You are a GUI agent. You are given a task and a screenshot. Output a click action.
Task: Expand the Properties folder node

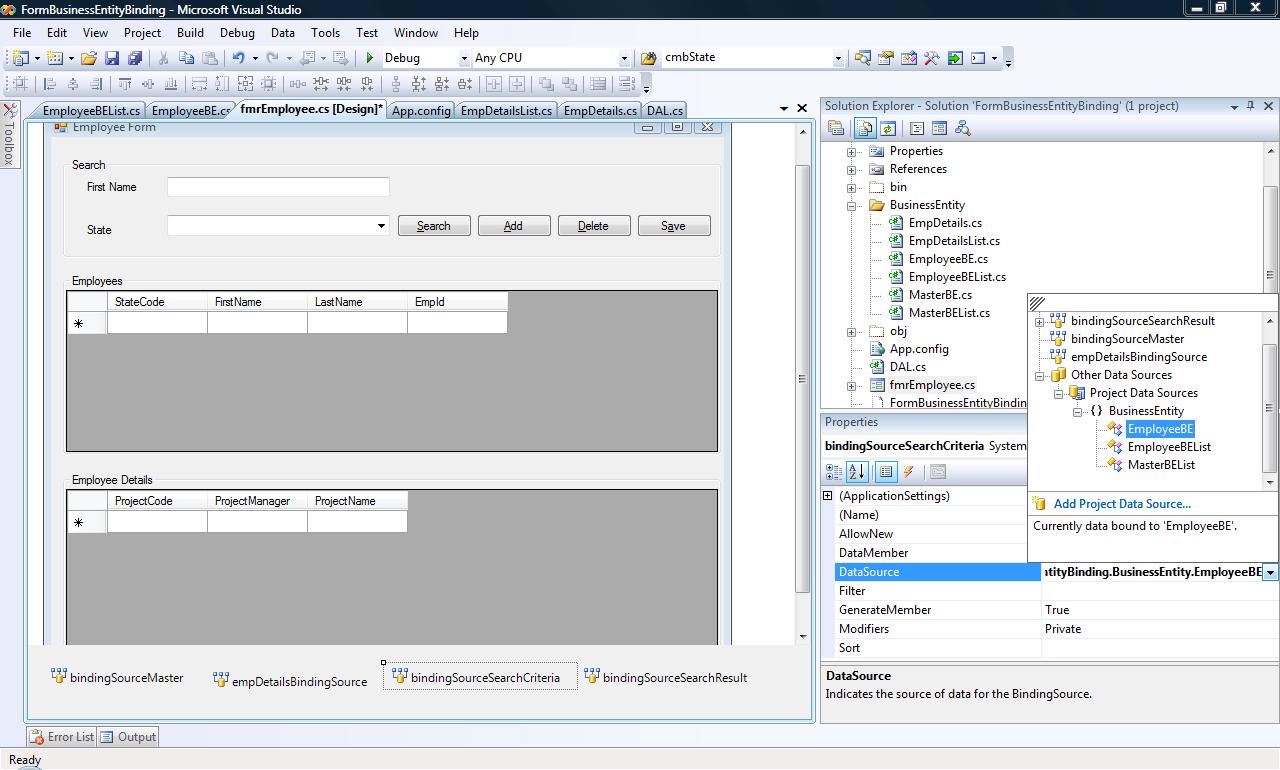852,152
